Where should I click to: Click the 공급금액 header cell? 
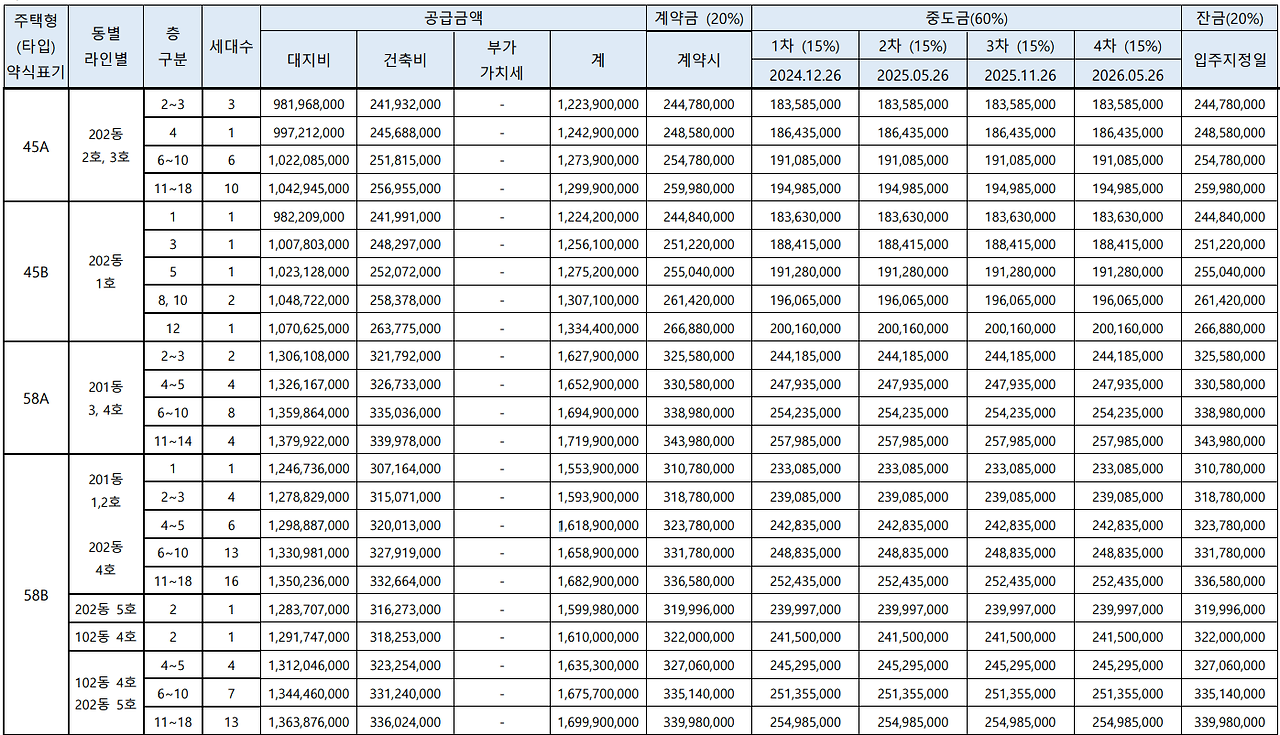coord(454,18)
